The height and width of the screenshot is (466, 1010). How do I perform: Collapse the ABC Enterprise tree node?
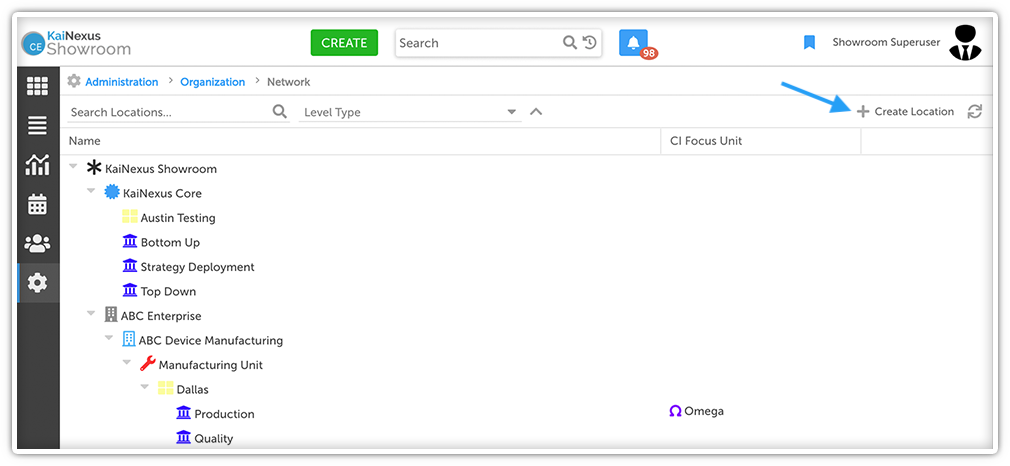(91, 314)
